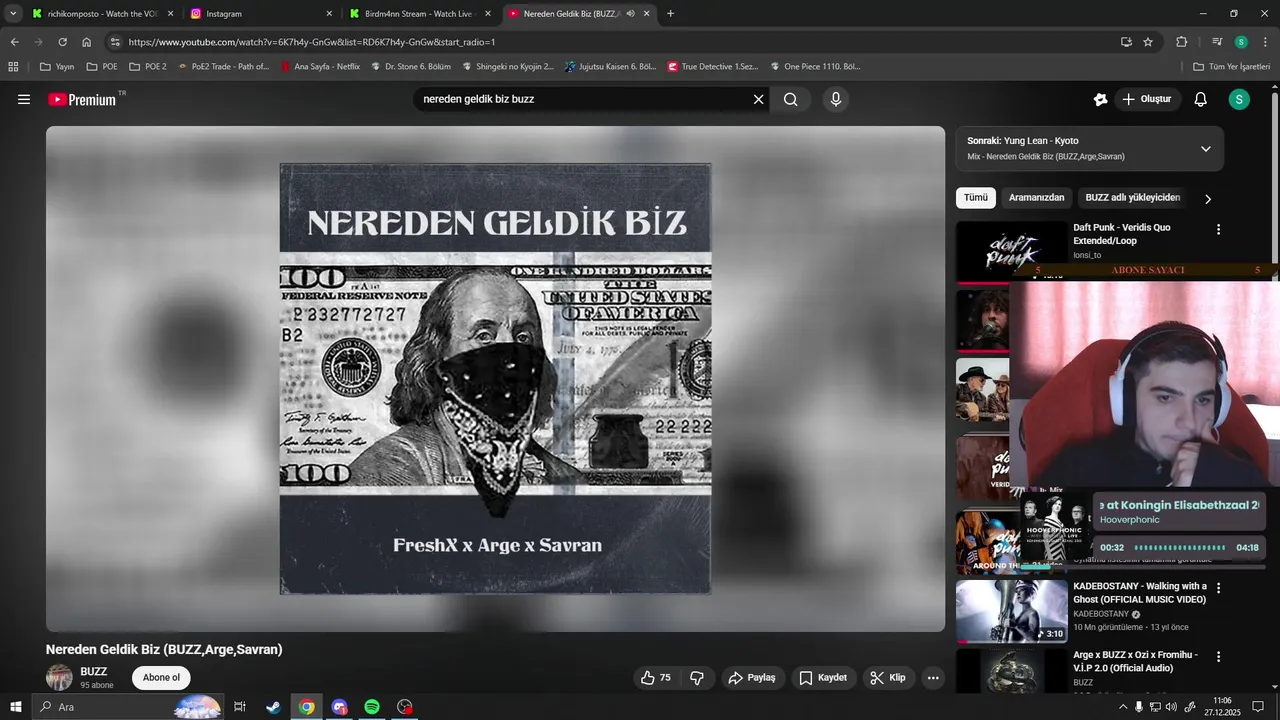Open Chrome extensions puzzle icon

pyautogui.click(x=1182, y=42)
